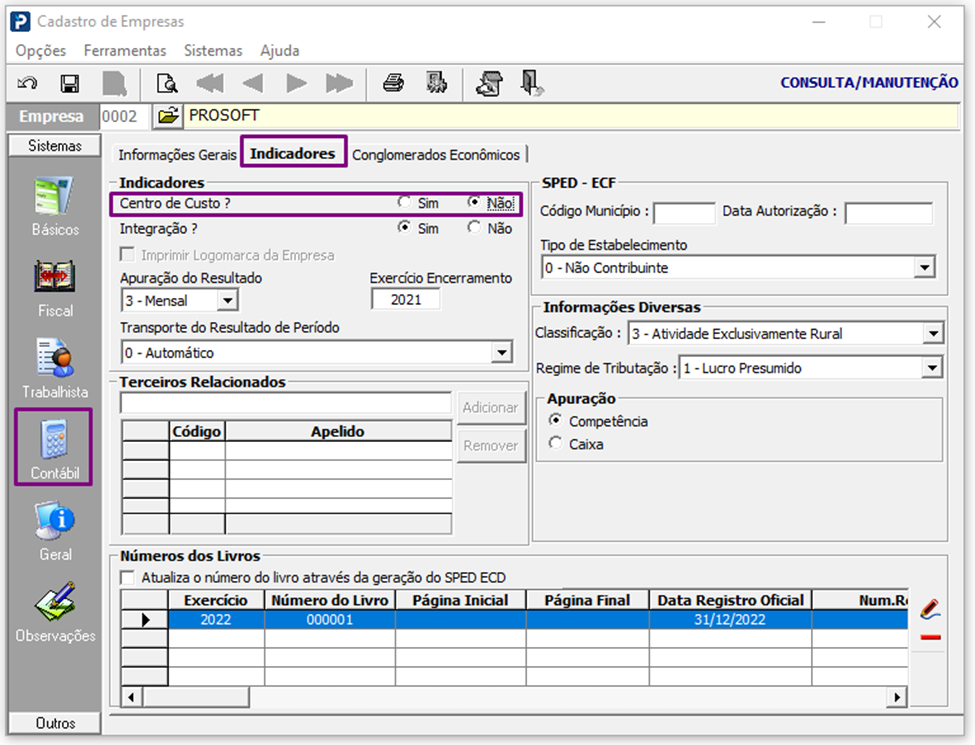Click the Código Município input field
975x745 pixels.
[684, 213]
